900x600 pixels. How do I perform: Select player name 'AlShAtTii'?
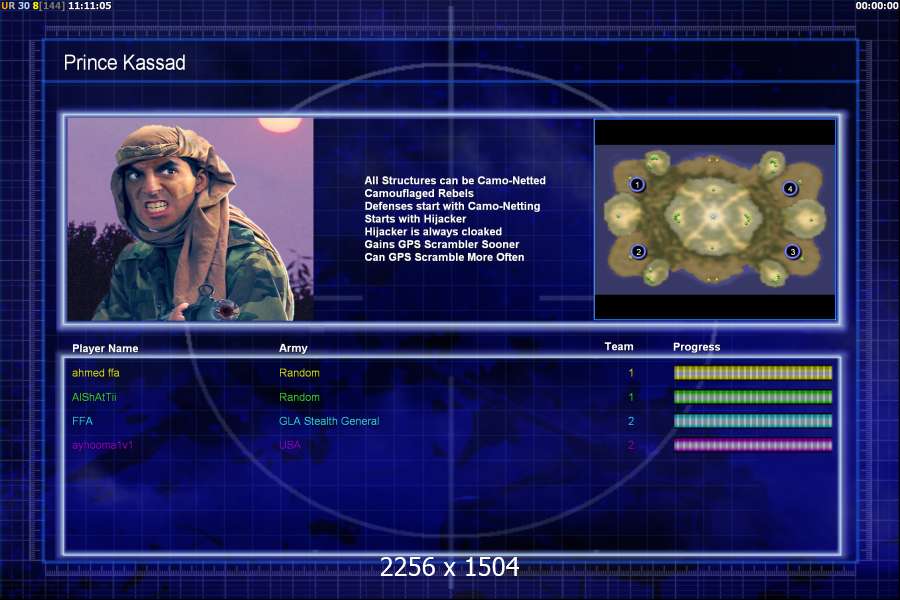[94, 397]
